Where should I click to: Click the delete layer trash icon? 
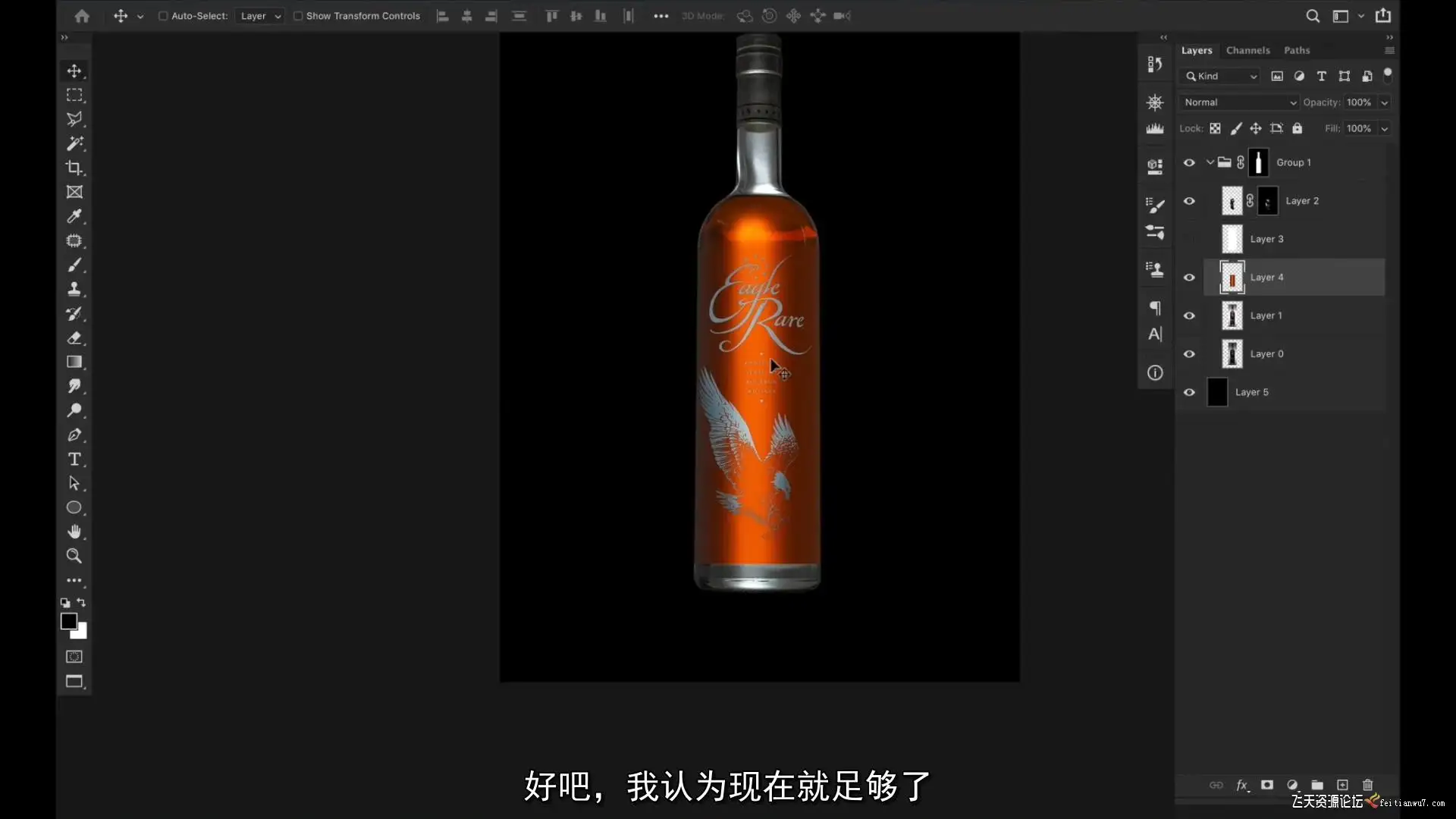point(1367,785)
